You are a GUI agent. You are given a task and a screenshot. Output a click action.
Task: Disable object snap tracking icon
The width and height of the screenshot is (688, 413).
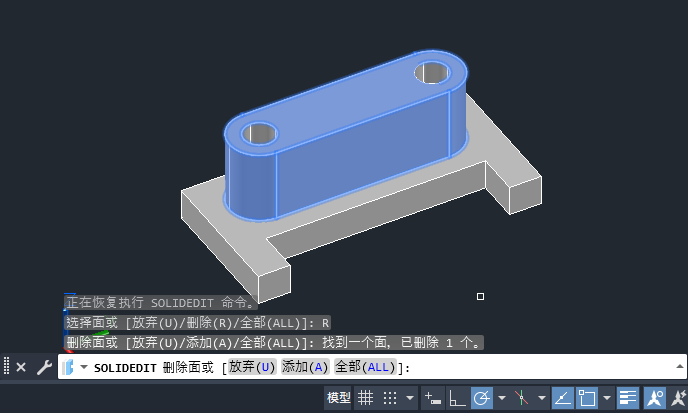click(x=563, y=398)
